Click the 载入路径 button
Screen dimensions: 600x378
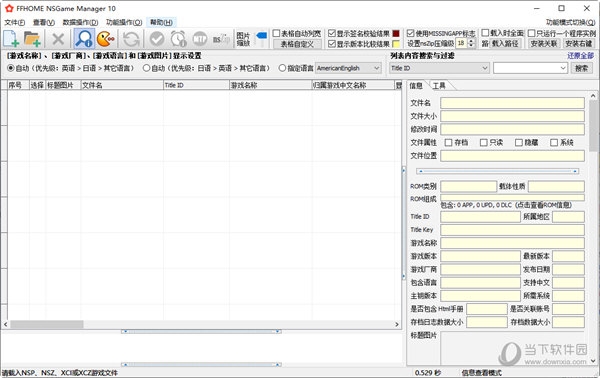point(505,44)
